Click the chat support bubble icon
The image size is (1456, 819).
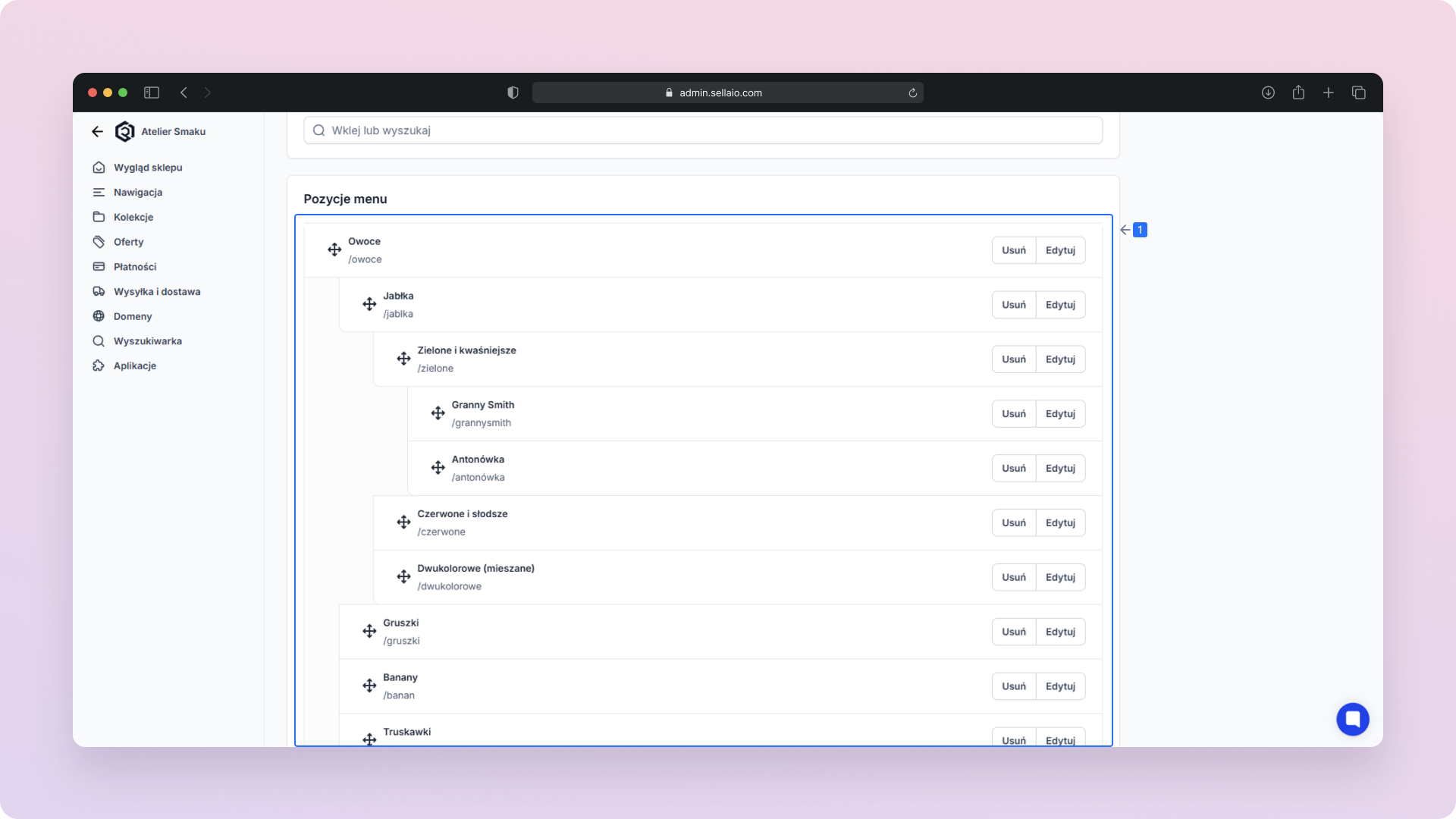tap(1352, 719)
